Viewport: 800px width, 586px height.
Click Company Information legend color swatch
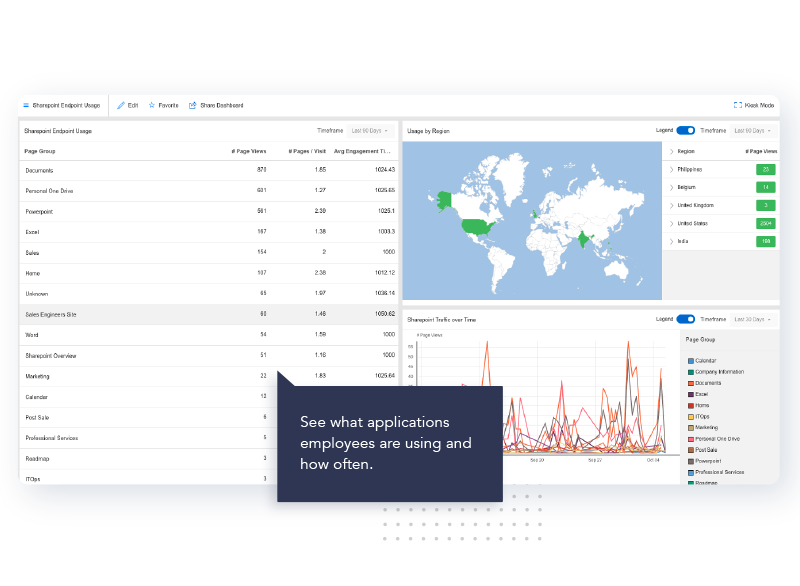pos(691,372)
